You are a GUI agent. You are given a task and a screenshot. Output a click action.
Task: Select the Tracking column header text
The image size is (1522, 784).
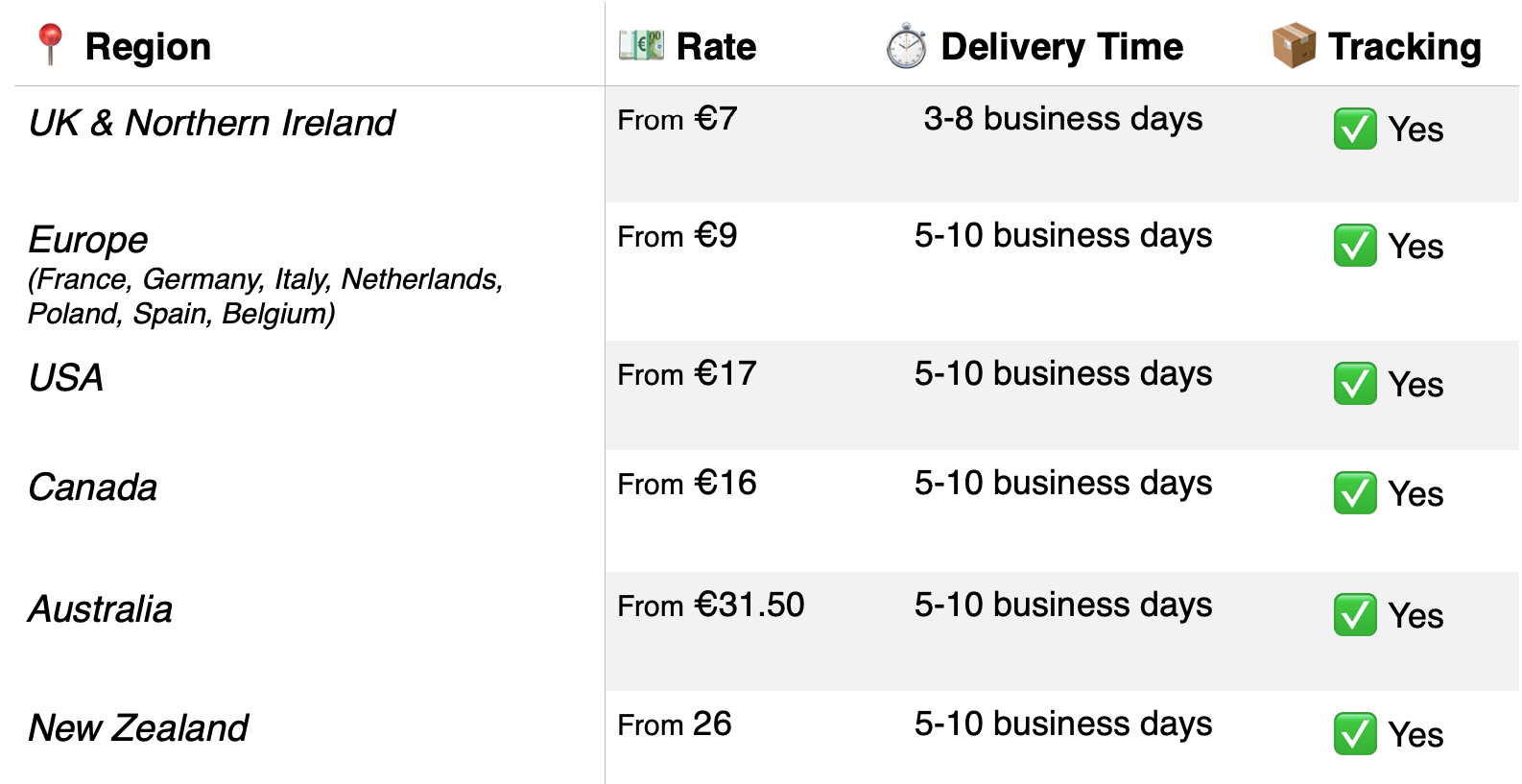tap(1405, 47)
